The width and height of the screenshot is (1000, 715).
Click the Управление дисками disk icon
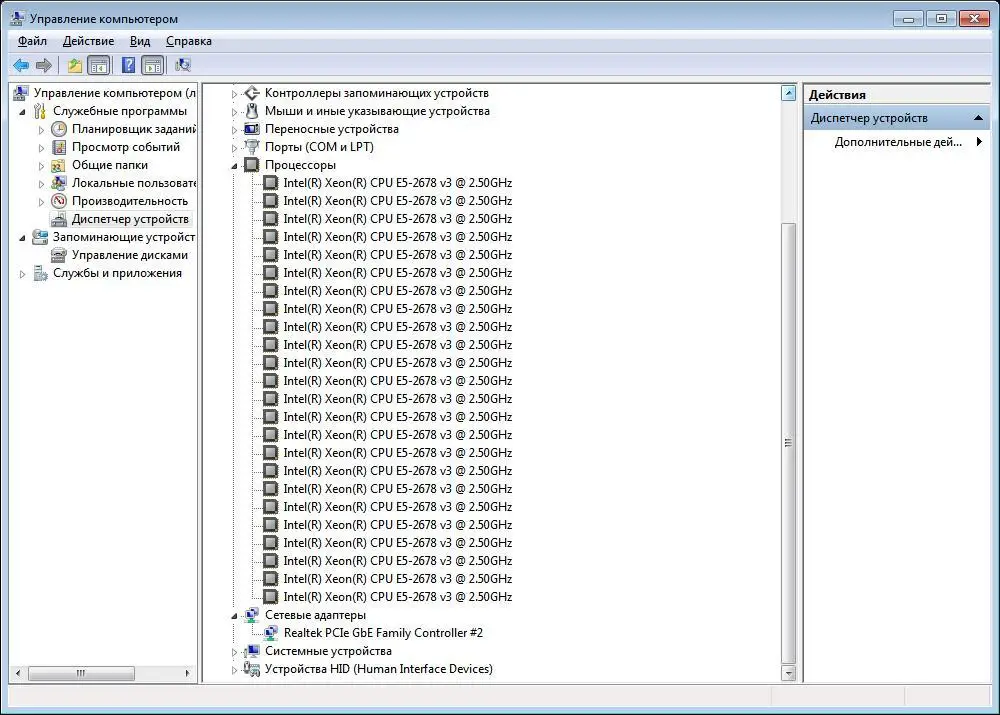click(59, 255)
